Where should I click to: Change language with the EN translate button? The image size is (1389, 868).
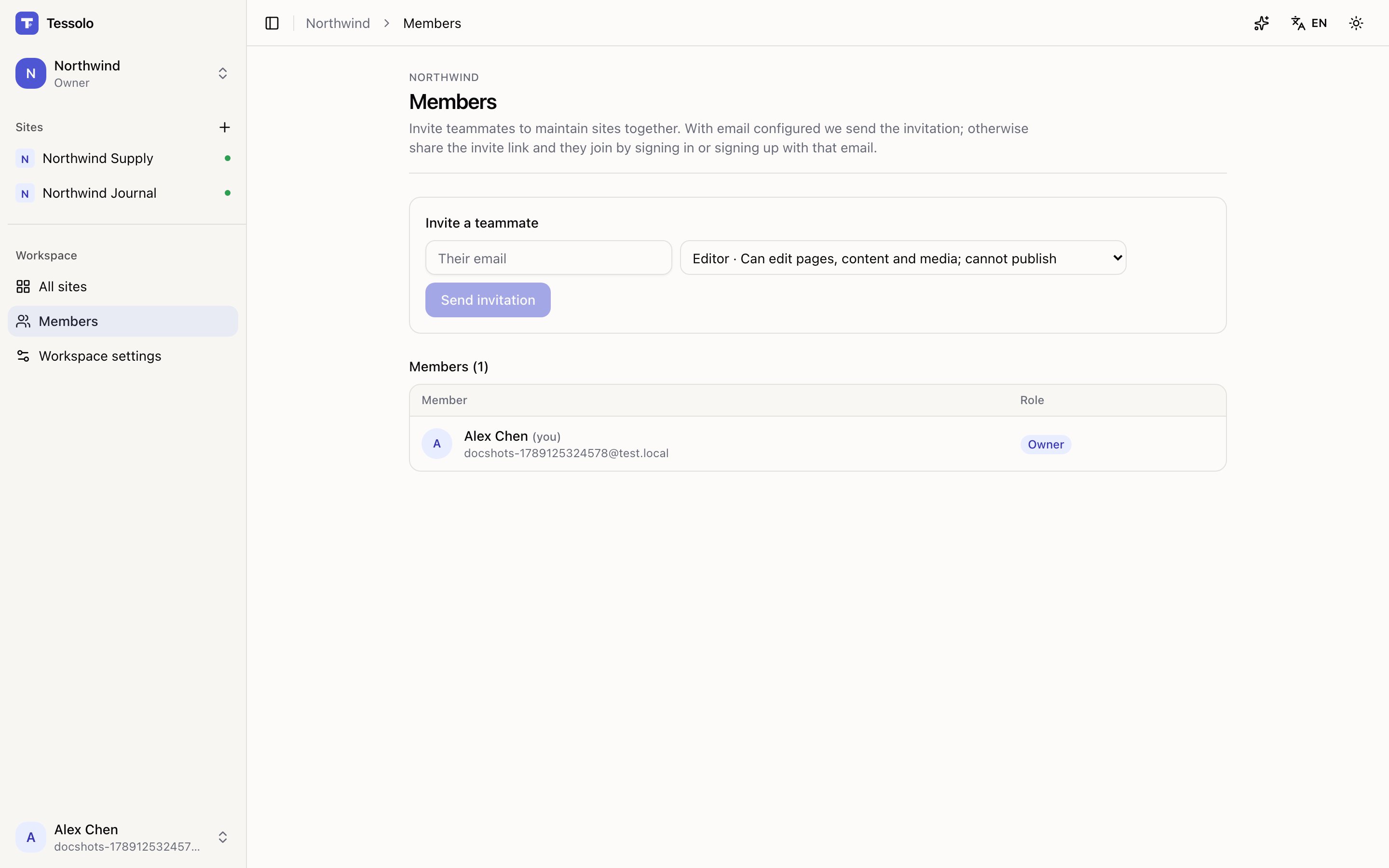pos(1308,23)
